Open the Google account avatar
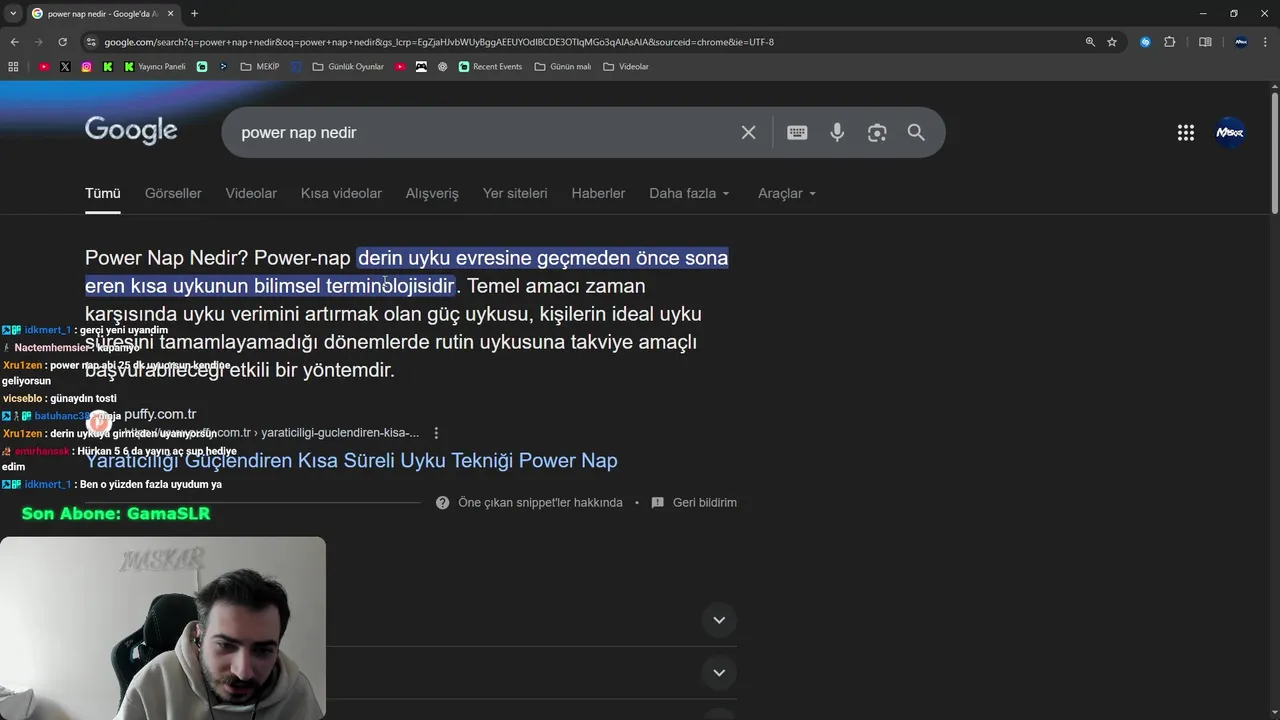The image size is (1280, 720). point(1230,132)
